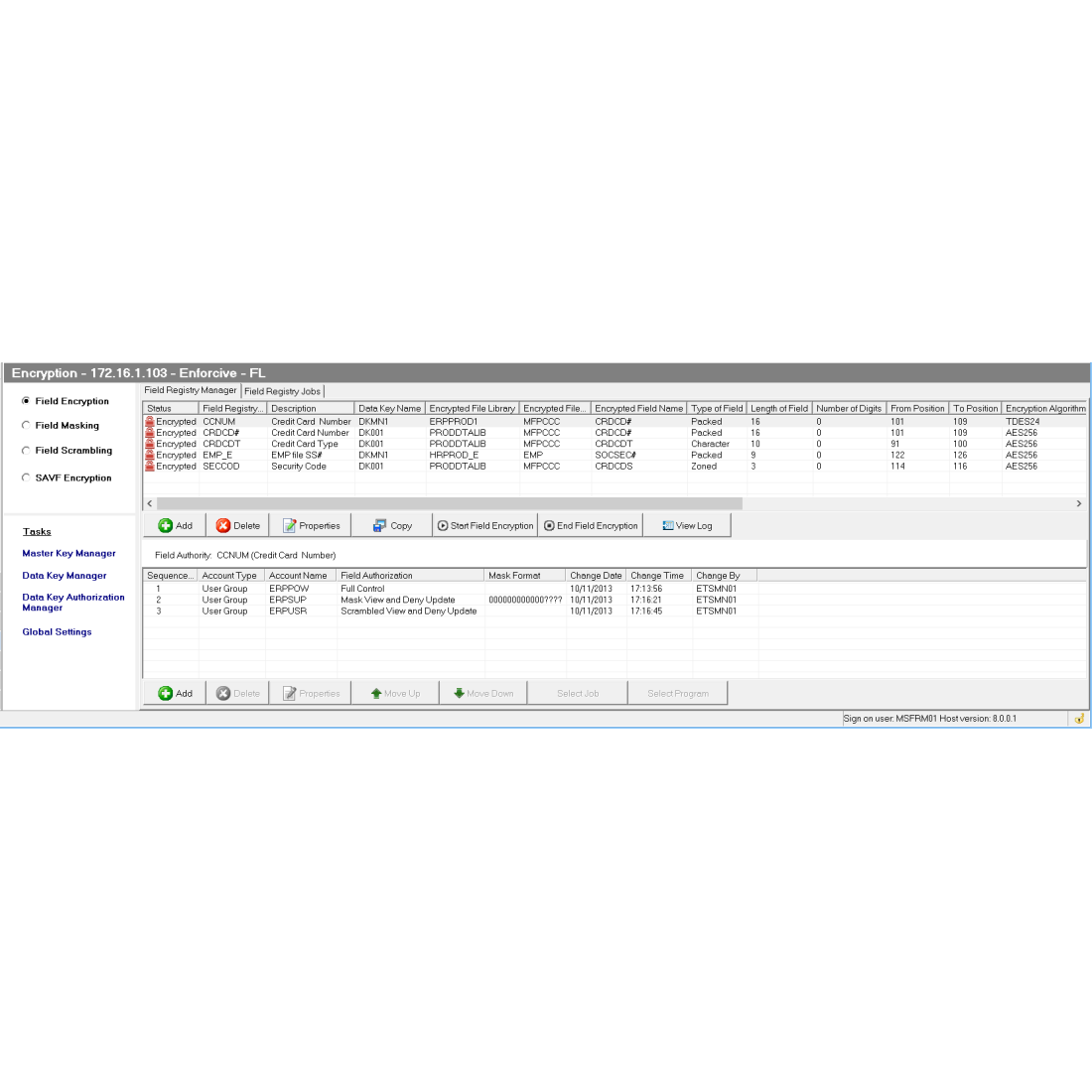Click the right arrow of the horizontal scrollbar
Viewport: 1092px width, 1092px height.
(1079, 503)
